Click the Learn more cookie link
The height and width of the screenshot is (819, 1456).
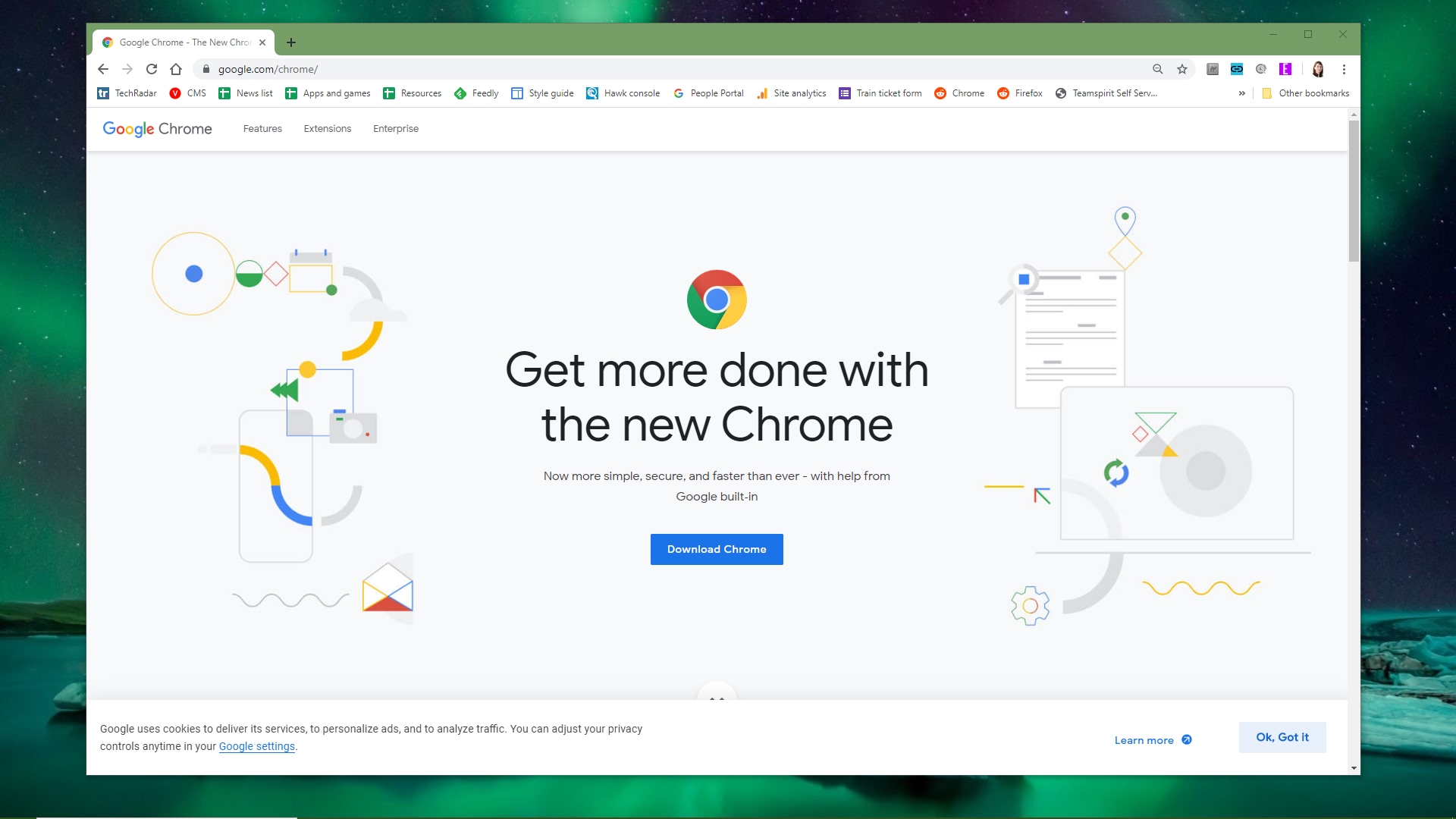pos(1145,740)
